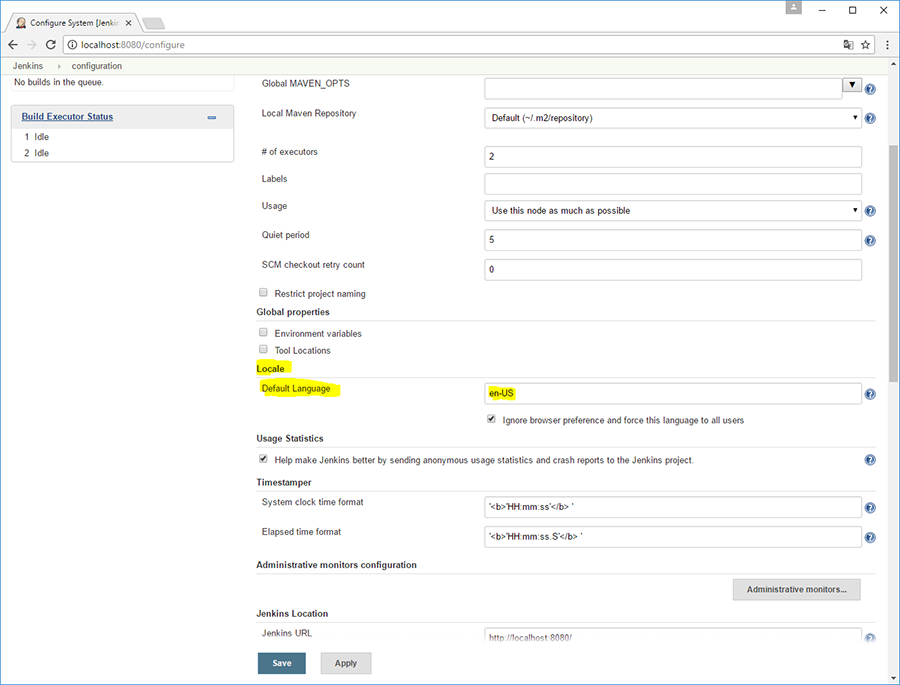
Task: Open Chrome user profile button
Action: coord(794,7)
